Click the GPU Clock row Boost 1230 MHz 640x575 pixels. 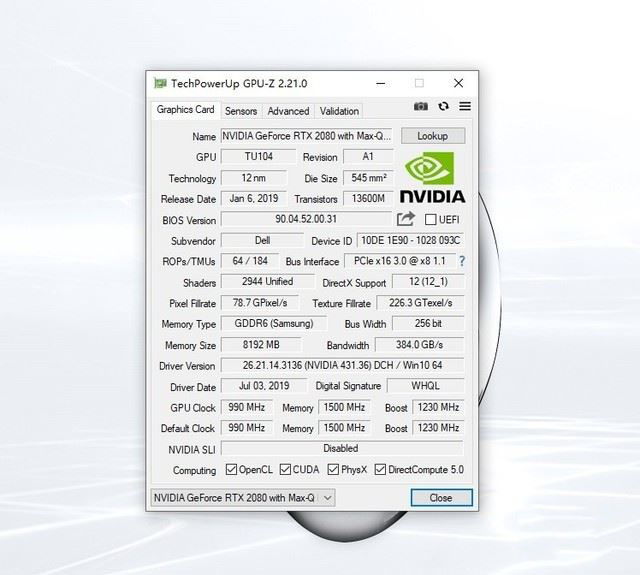[438, 407]
